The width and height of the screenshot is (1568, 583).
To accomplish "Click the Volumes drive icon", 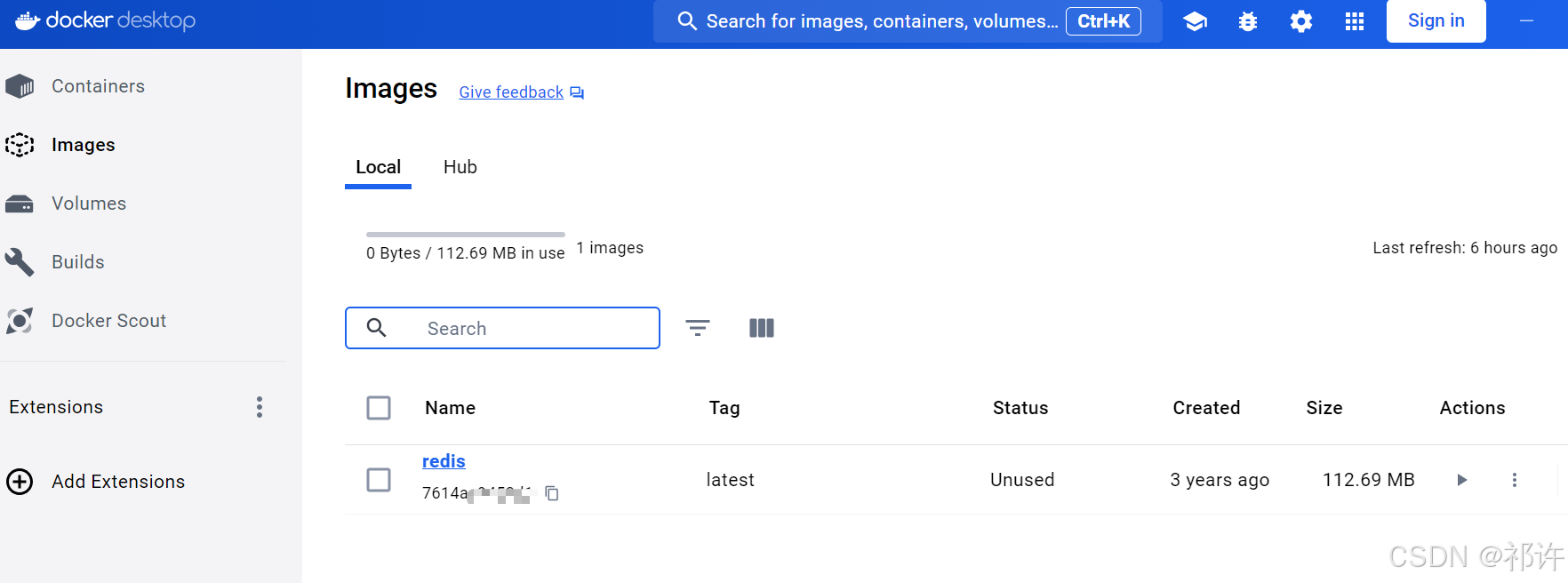I will [x=20, y=204].
